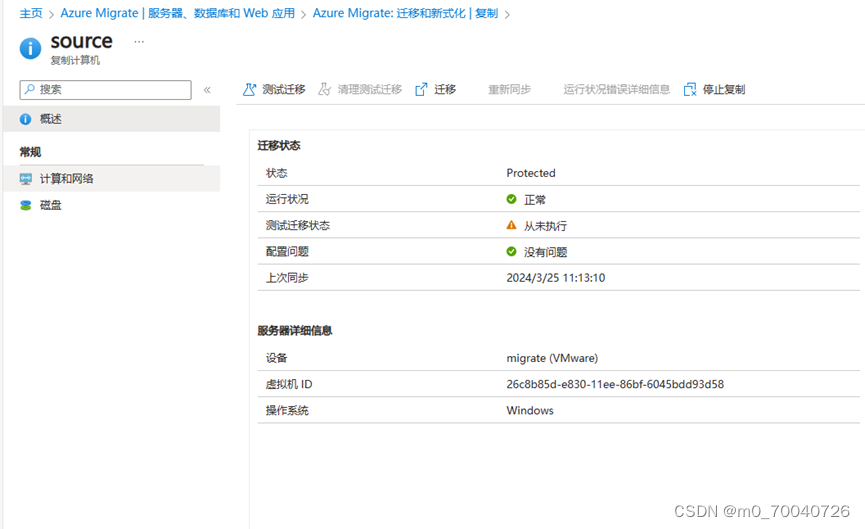Click the 迁移状态 section heading
Image resolution: width=865 pixels, height=529 pixels.
pyautogui.click(x=279, y=146)
